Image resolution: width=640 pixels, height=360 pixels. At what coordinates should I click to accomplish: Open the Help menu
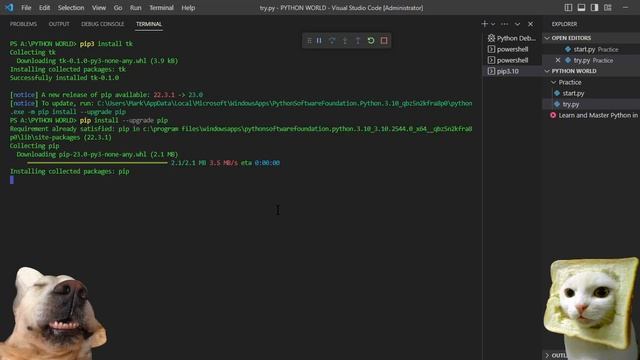click(188, 8)
